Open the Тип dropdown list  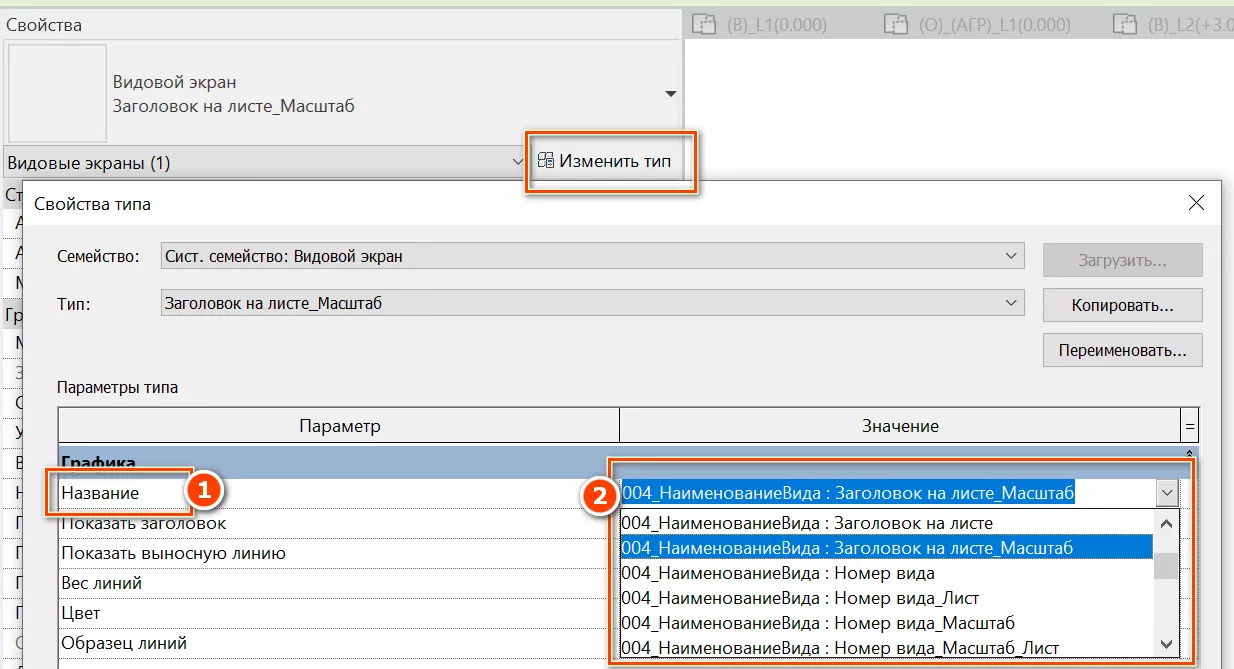coord(1010,301)
